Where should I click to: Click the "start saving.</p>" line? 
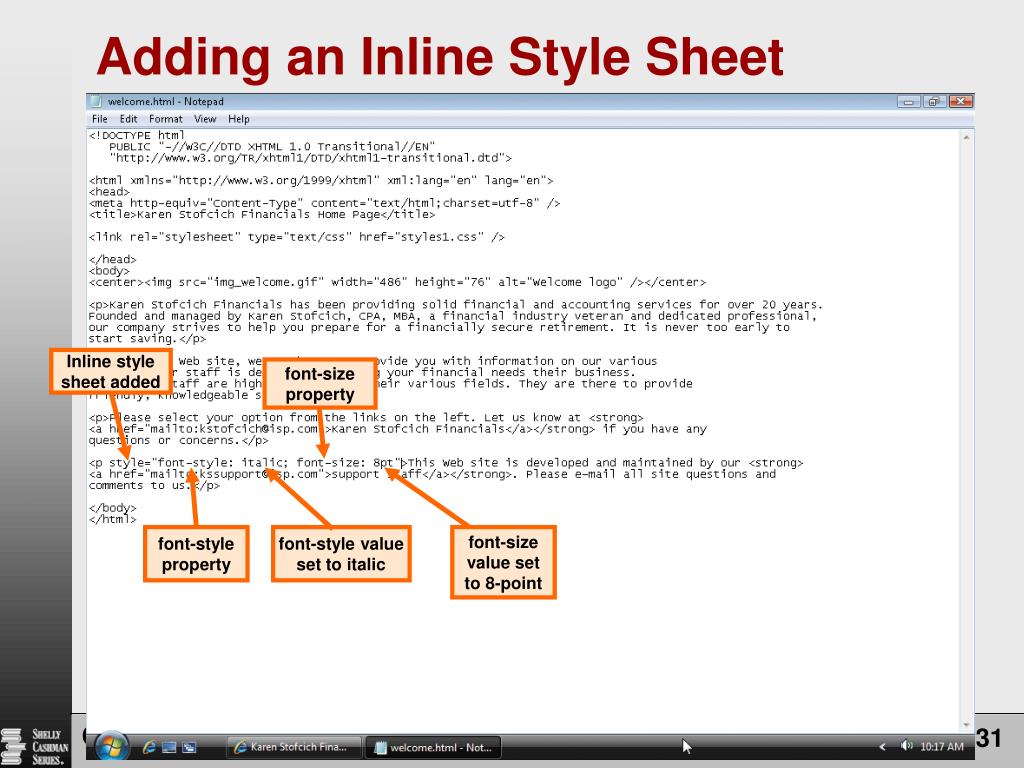coord(147,338)
